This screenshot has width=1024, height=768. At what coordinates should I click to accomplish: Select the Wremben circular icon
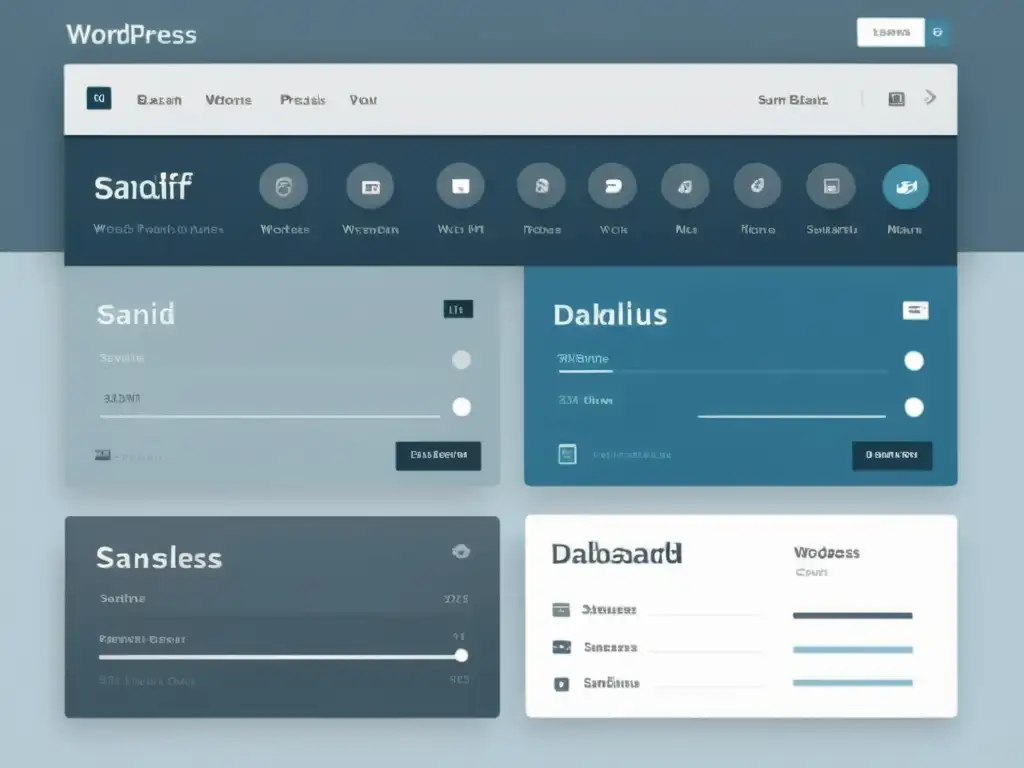tap(370, 186)
